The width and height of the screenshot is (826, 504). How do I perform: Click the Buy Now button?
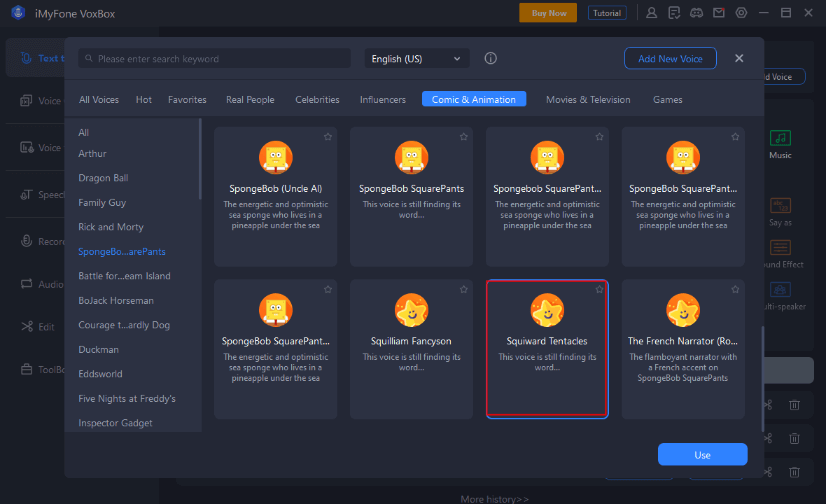548,13
